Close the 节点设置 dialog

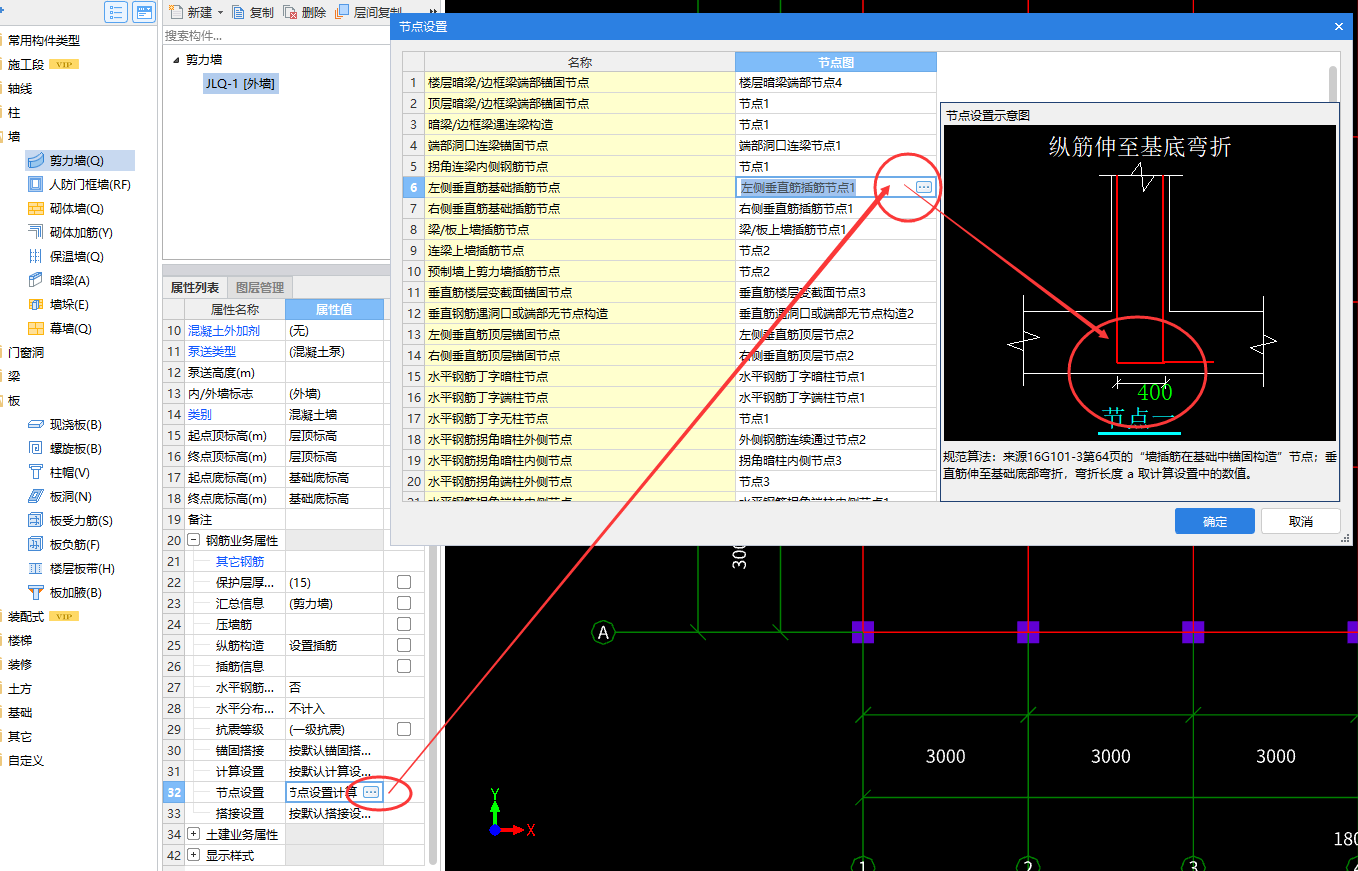[x=1339, y=26]
